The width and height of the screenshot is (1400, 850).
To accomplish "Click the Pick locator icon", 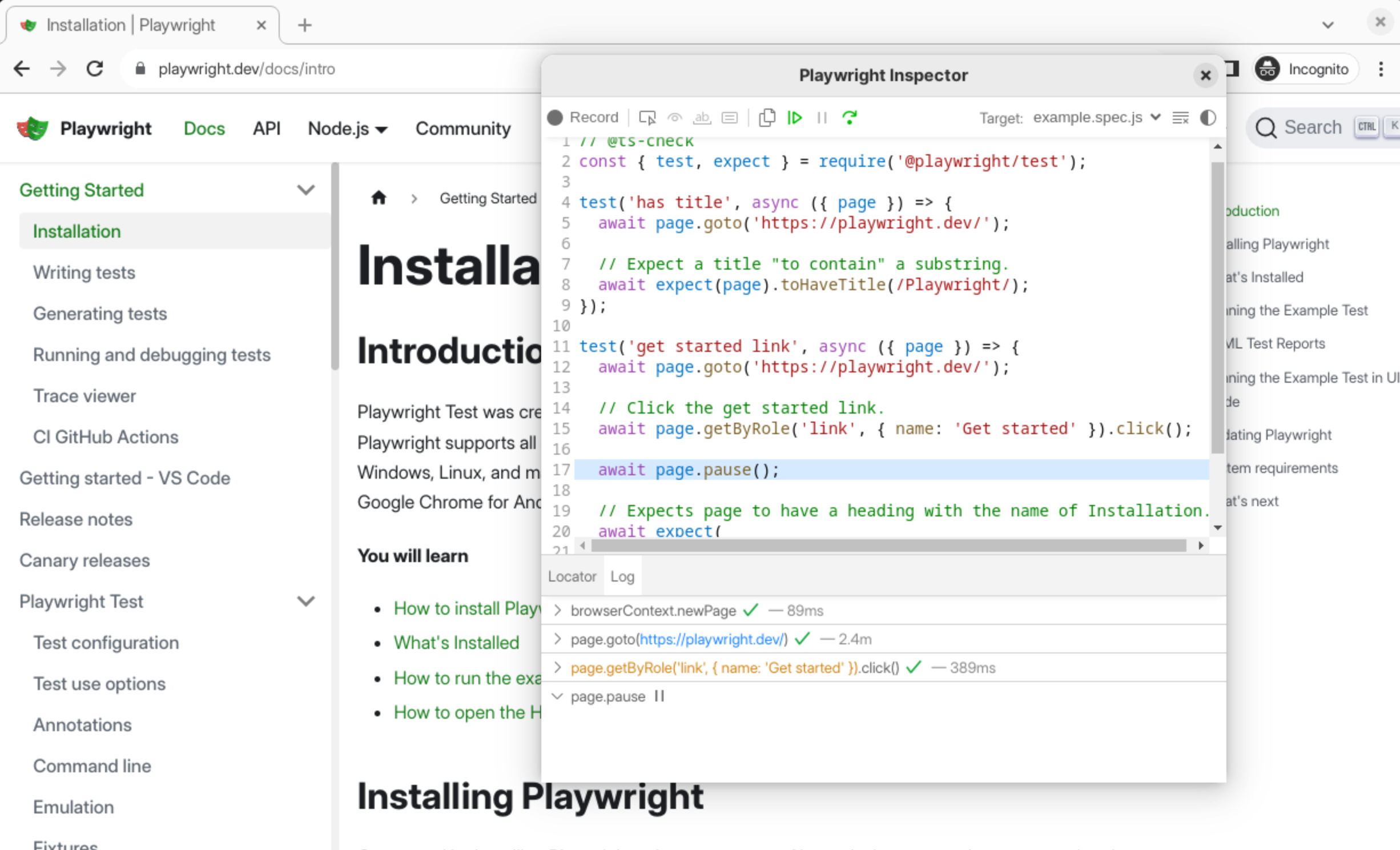I will (x=647, y=118).
